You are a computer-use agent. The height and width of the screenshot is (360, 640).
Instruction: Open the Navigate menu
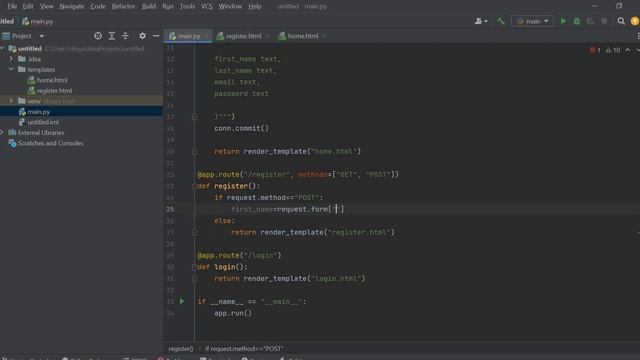(x=71, y=6)
